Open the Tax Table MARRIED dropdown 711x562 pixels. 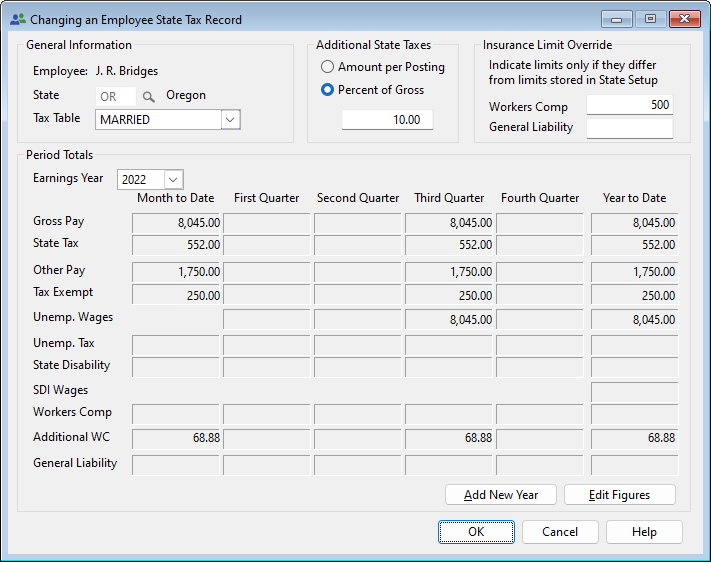pyautogui.click(x=230, y=120)
